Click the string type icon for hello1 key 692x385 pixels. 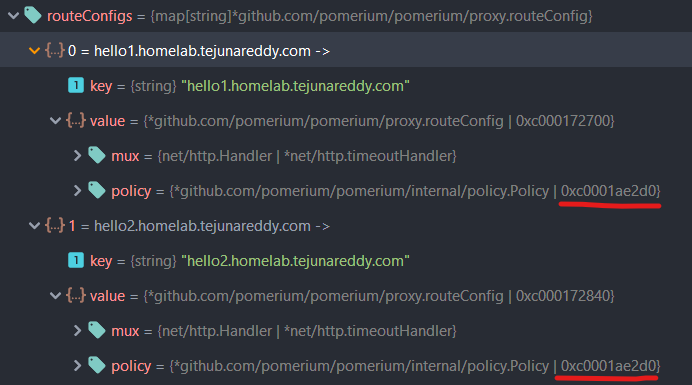pyautogui.click(x=76, y=85)
